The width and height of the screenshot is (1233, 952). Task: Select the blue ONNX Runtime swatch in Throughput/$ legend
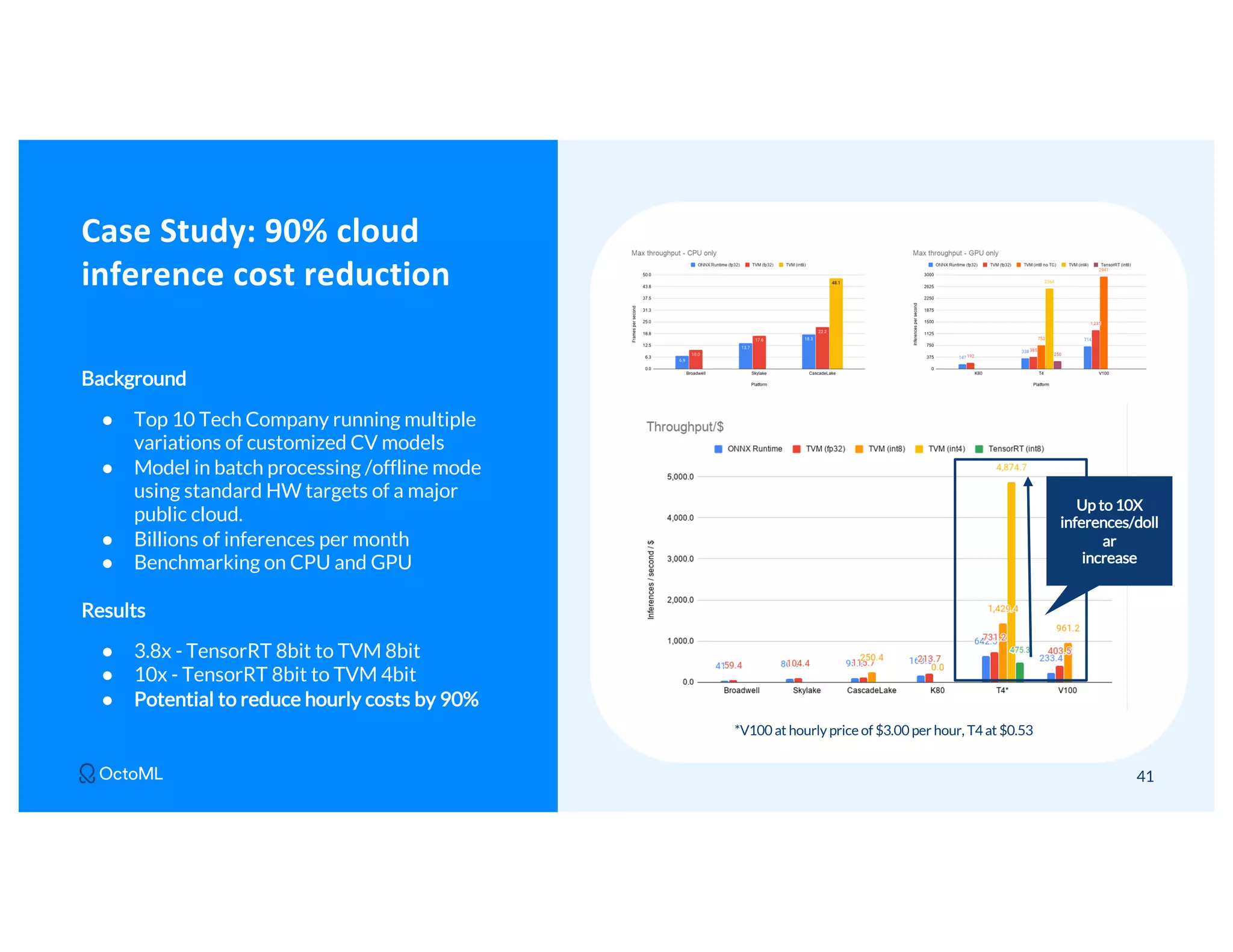(718, 449)
